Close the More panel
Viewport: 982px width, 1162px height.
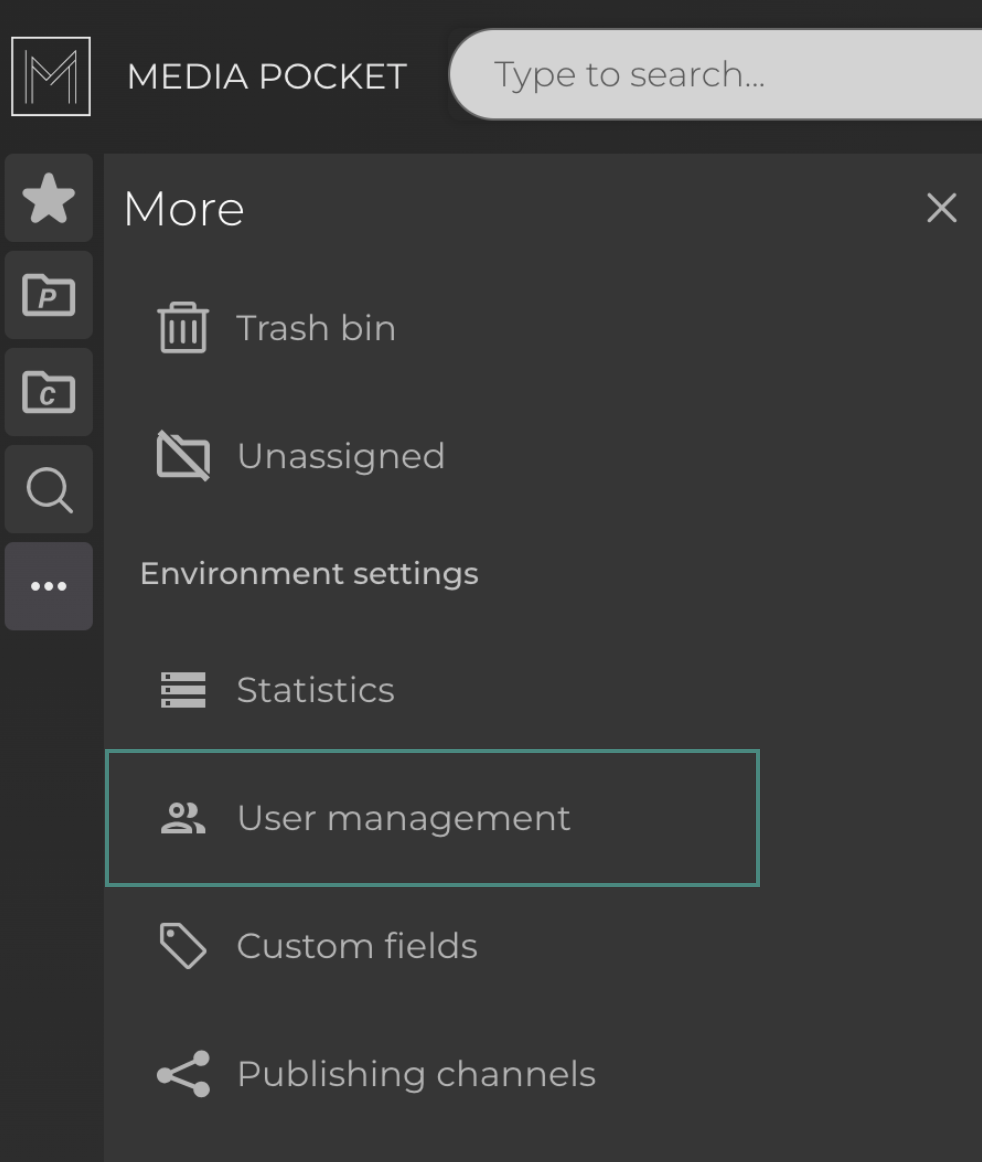click(941, 209)
